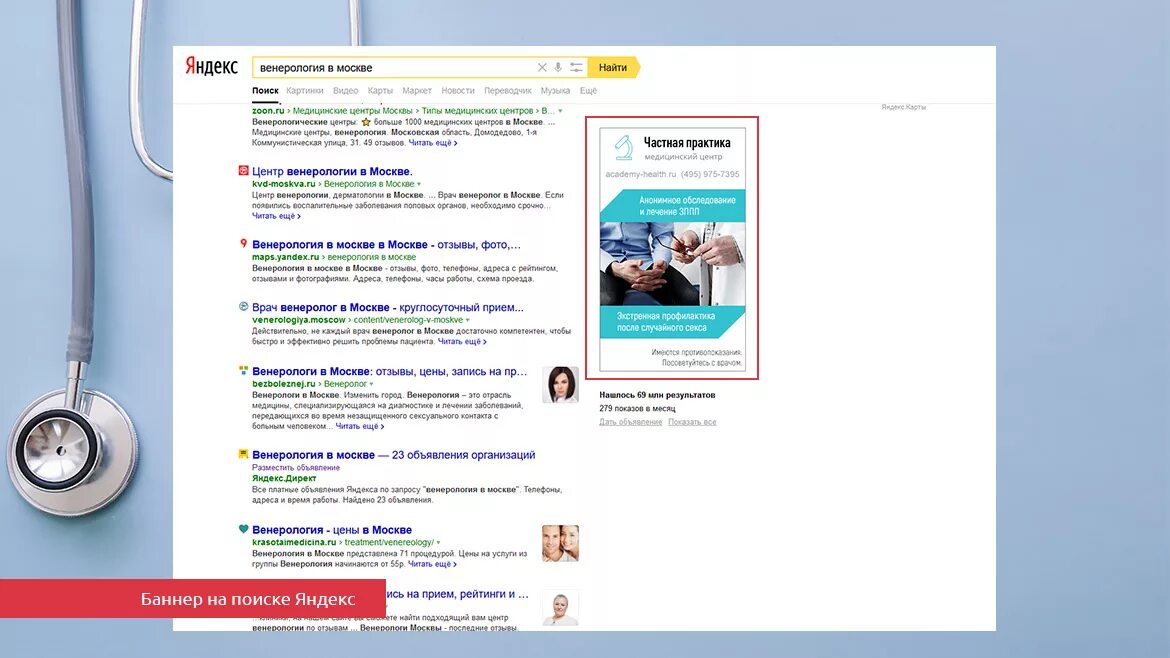The image size is (1170, 658).
Task: Expand zoon.ru result dropdown arrow
Action: pyautogui.click(x=560, y=111)
